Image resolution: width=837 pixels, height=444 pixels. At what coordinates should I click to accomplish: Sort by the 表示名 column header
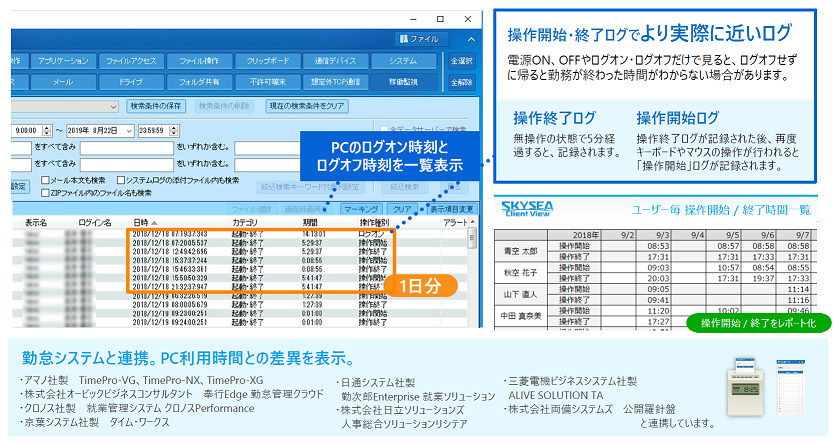click(x=36, y=223)
